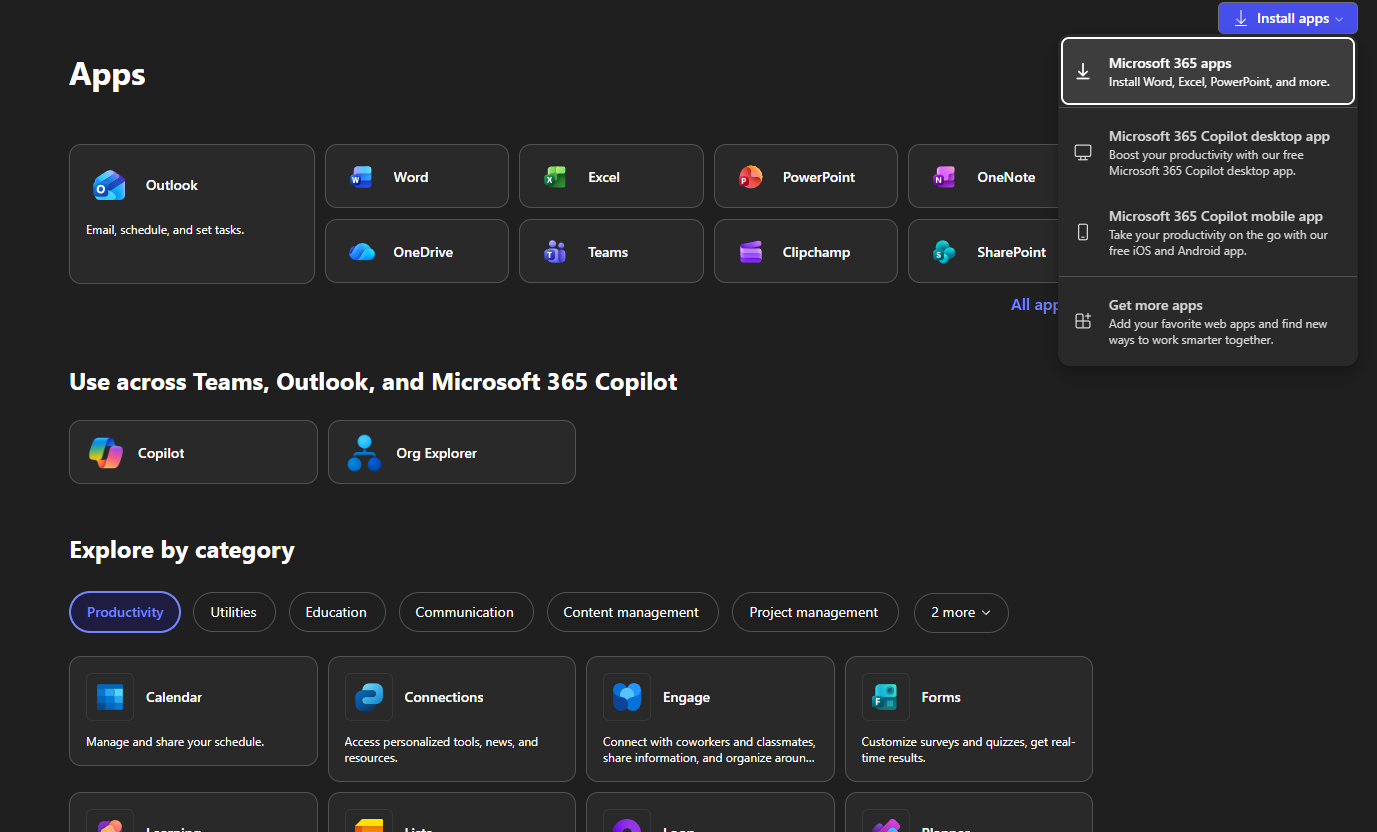Choose Microsoft 365 apps install option
Screen dimensions: 1377x832
(1207, 72)
